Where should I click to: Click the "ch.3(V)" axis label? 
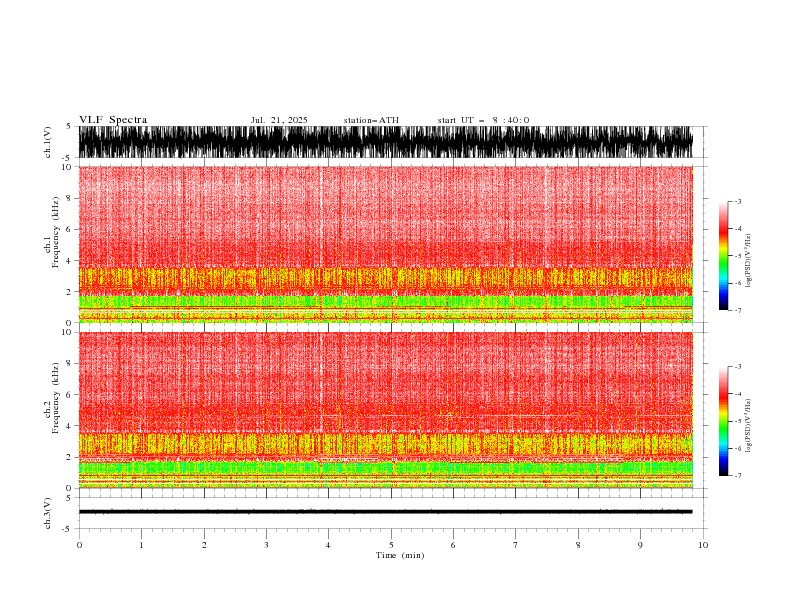click(48, 513)
